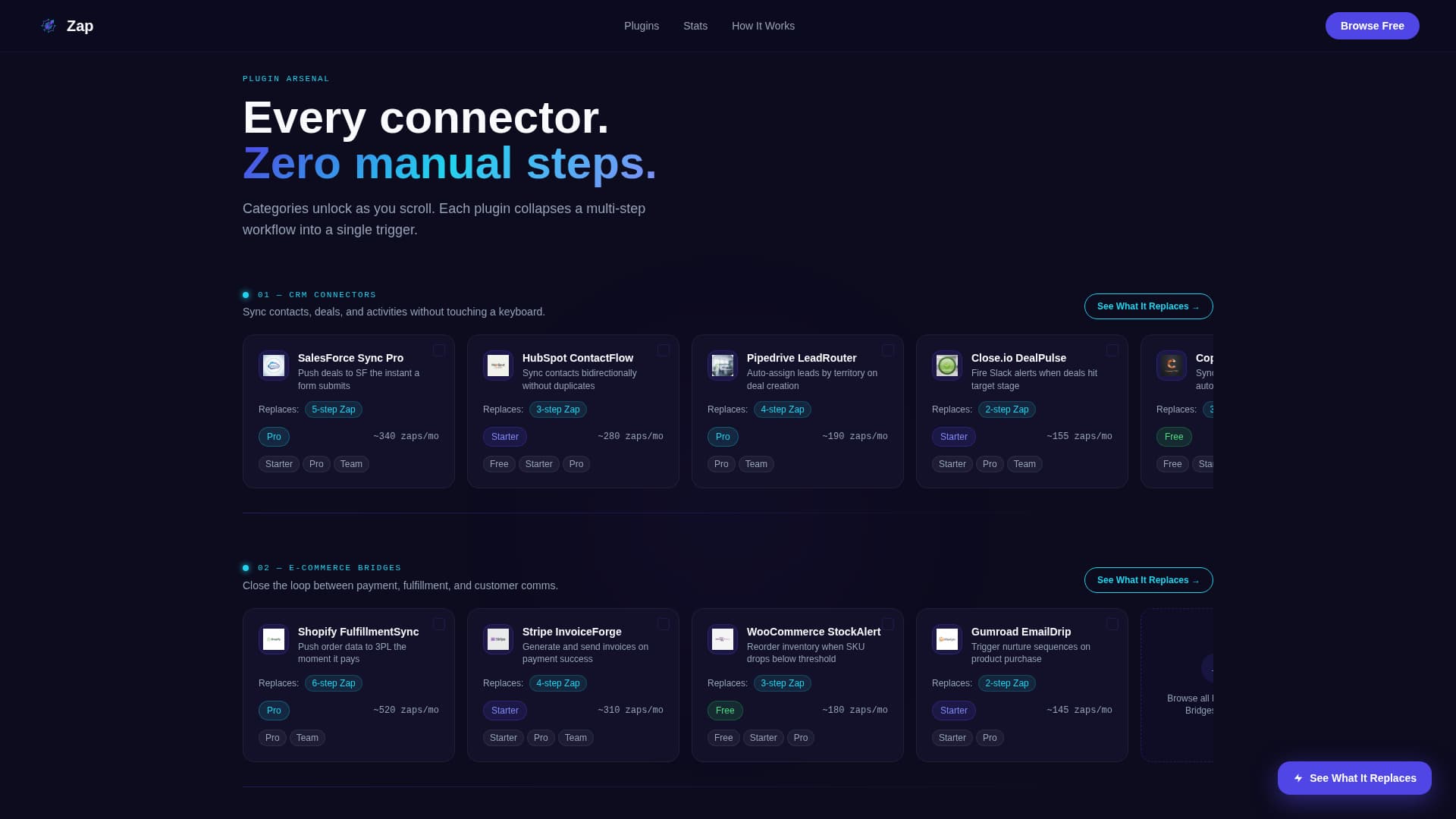Click the 01 — CRM CONNECTORS heading

coord(317,295)
